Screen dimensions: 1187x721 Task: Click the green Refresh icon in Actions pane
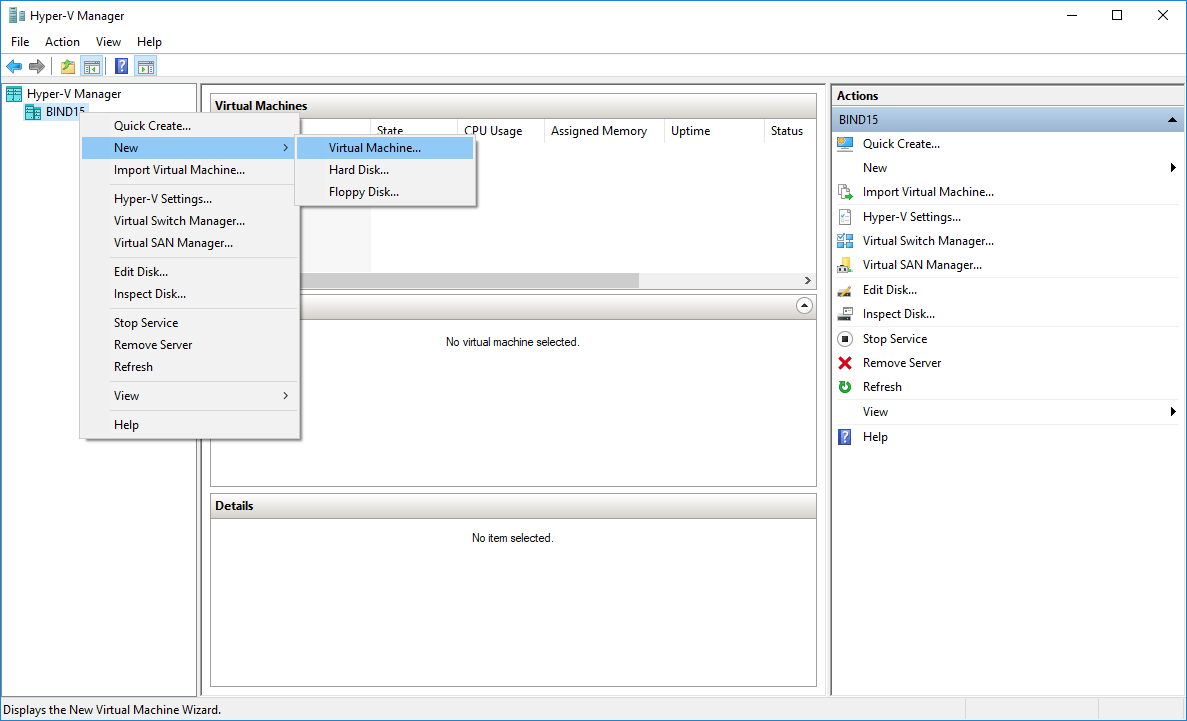tap(845, 387)
